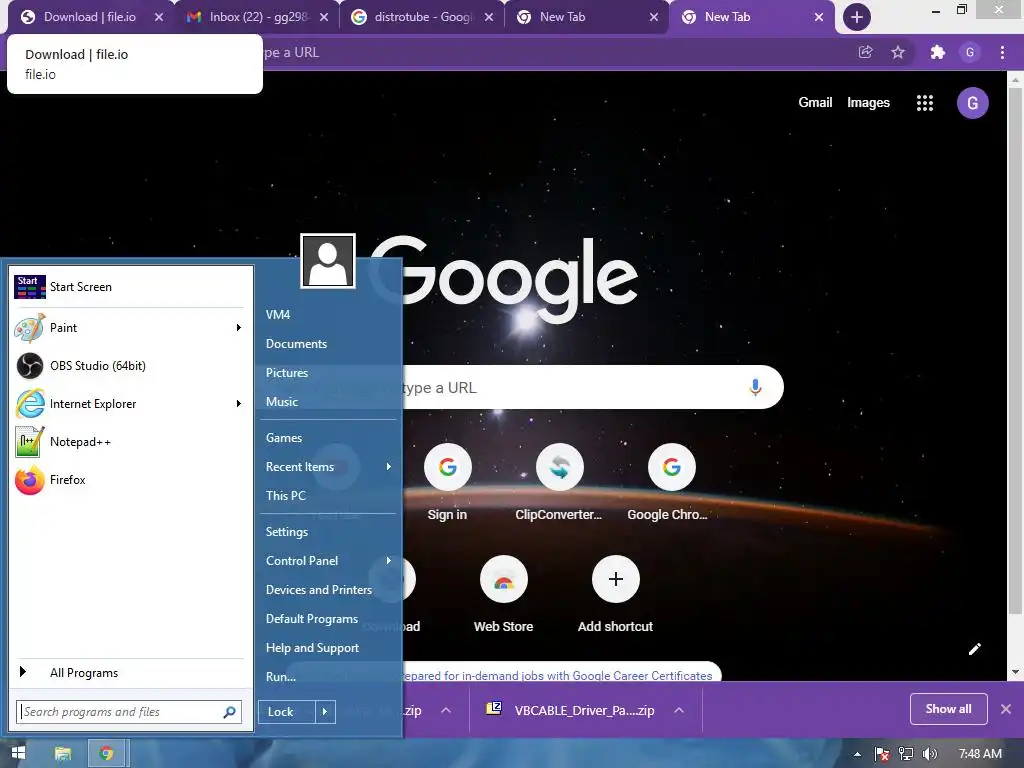
Task: Show hidden tray icons arrow
Action: (857, 754)
